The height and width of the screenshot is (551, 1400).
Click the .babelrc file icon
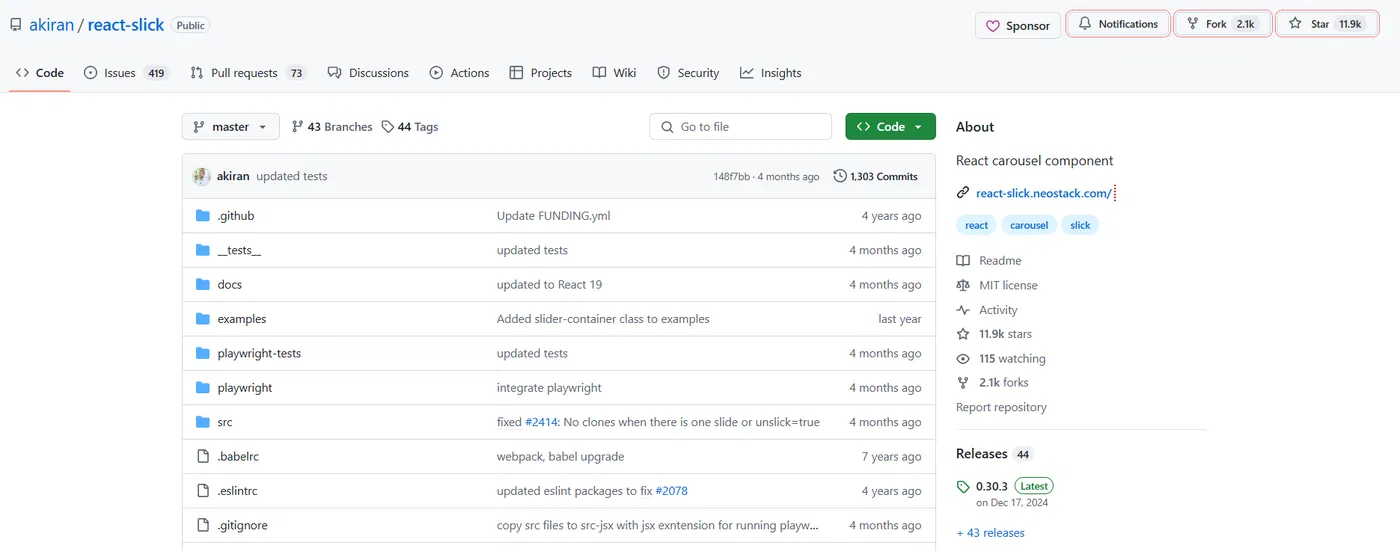(x=203, y=456)
